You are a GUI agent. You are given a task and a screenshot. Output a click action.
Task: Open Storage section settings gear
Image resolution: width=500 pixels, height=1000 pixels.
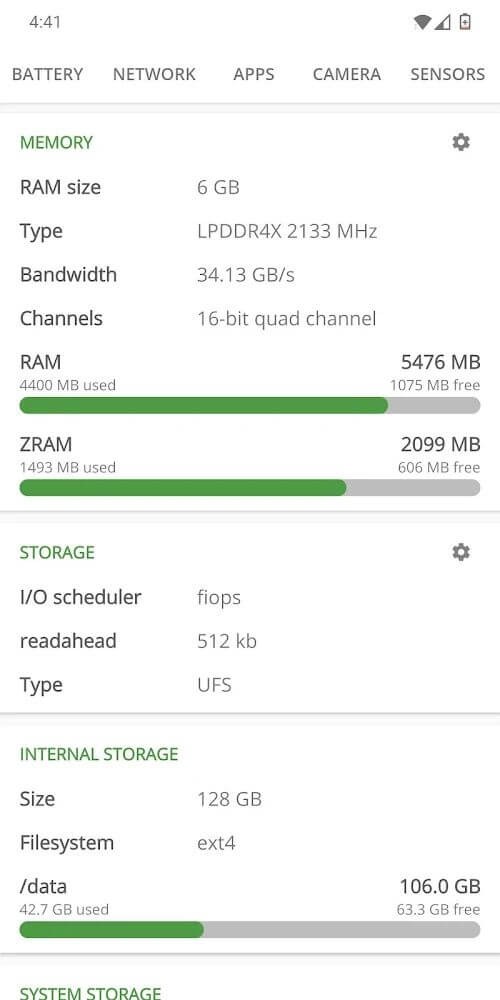pyautogui.click(x=460, y=552)
